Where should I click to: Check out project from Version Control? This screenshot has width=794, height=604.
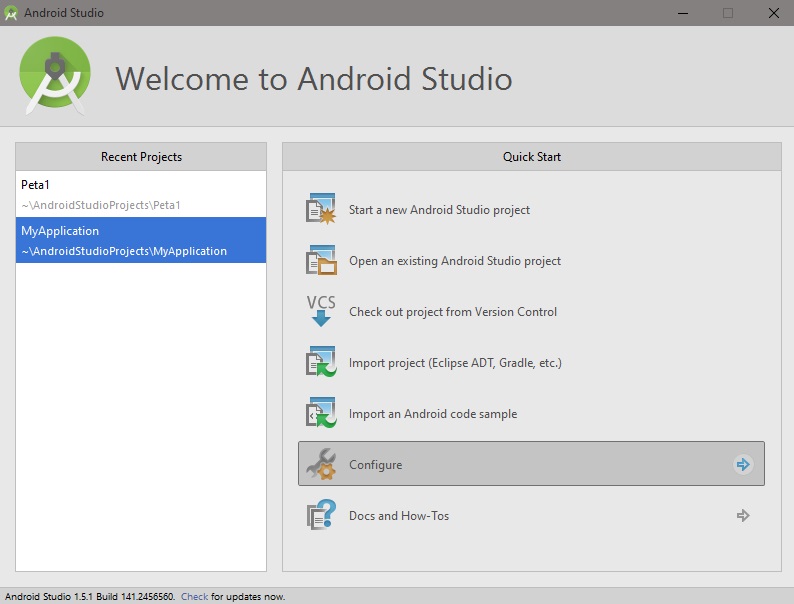click(453, 312)
